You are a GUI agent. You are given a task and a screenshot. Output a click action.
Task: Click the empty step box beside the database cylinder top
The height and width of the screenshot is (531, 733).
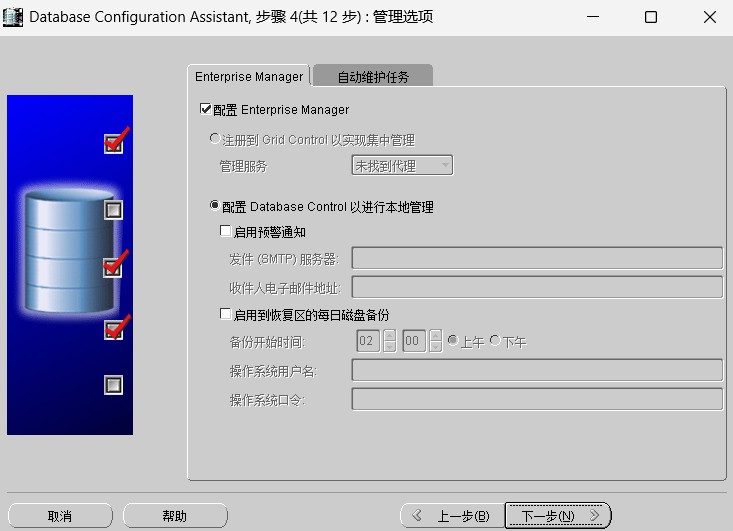[113, 210]
